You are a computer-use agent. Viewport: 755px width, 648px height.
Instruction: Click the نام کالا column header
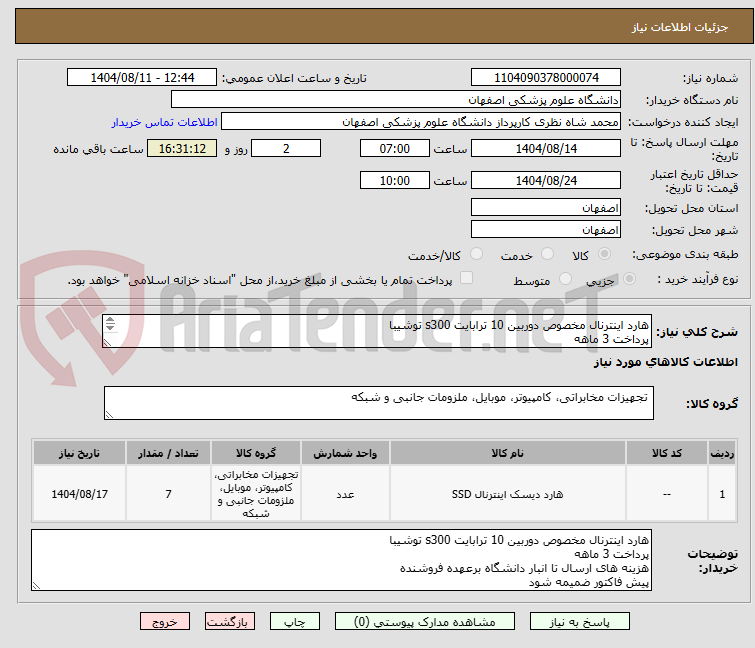point(508,453)
